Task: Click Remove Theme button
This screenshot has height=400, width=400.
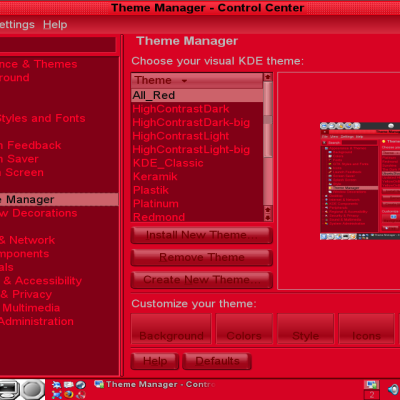Action: pos(202,258)
